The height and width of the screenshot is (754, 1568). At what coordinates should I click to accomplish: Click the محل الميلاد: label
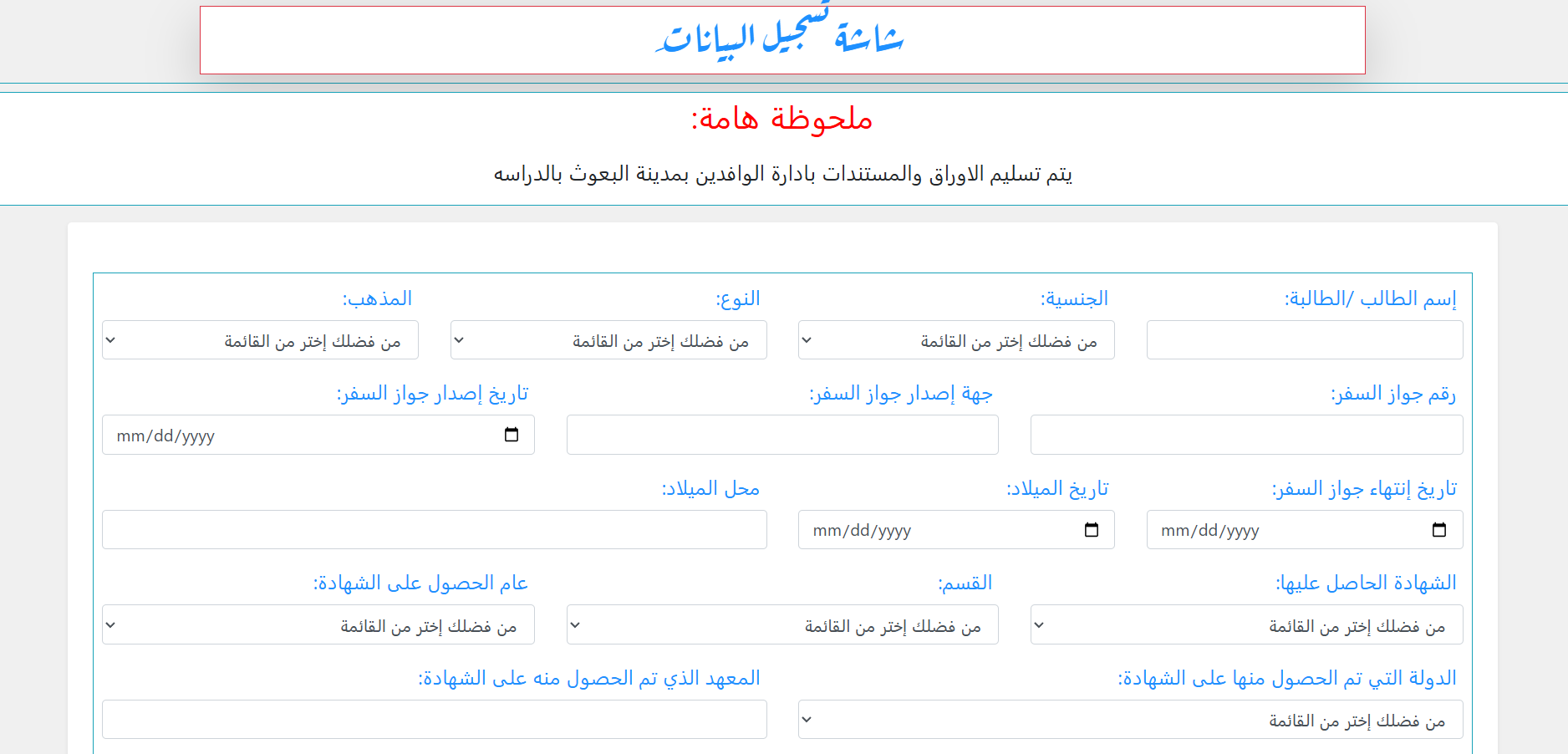point(710,488)
